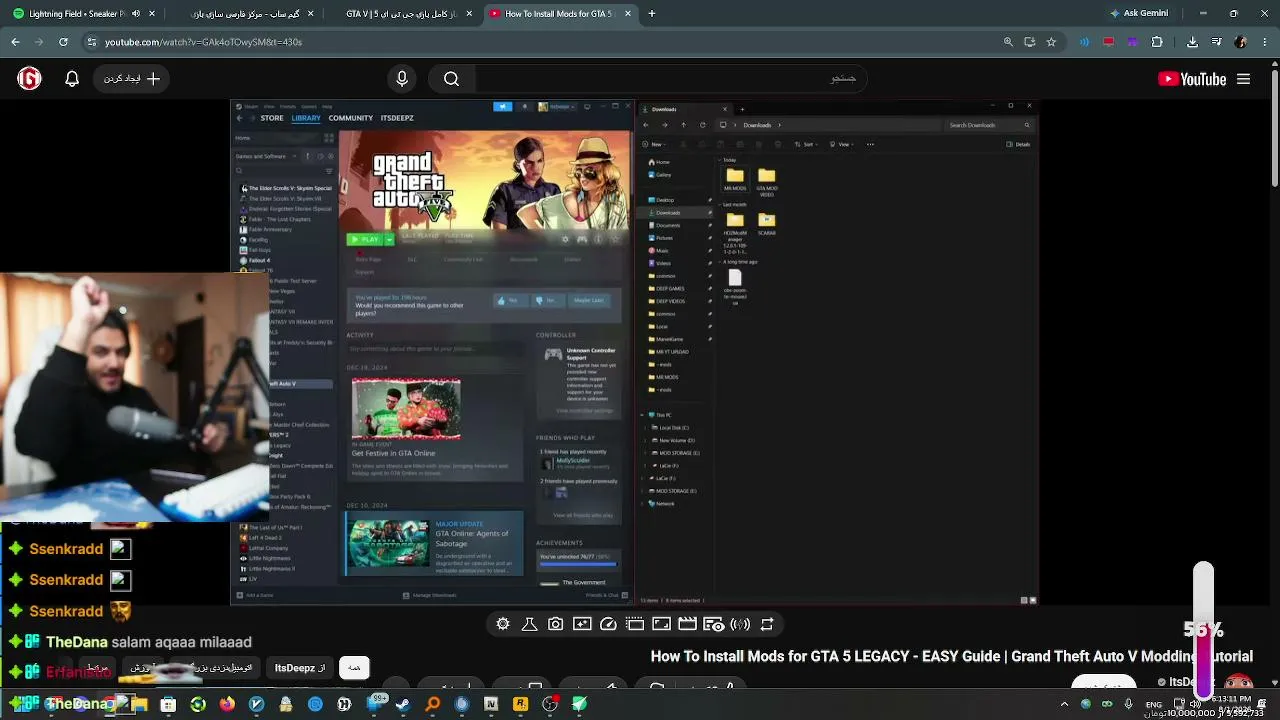Screen dimensions: 1280x720
Task: Open Games and Software filter dropdown
Action: point(265,156)
